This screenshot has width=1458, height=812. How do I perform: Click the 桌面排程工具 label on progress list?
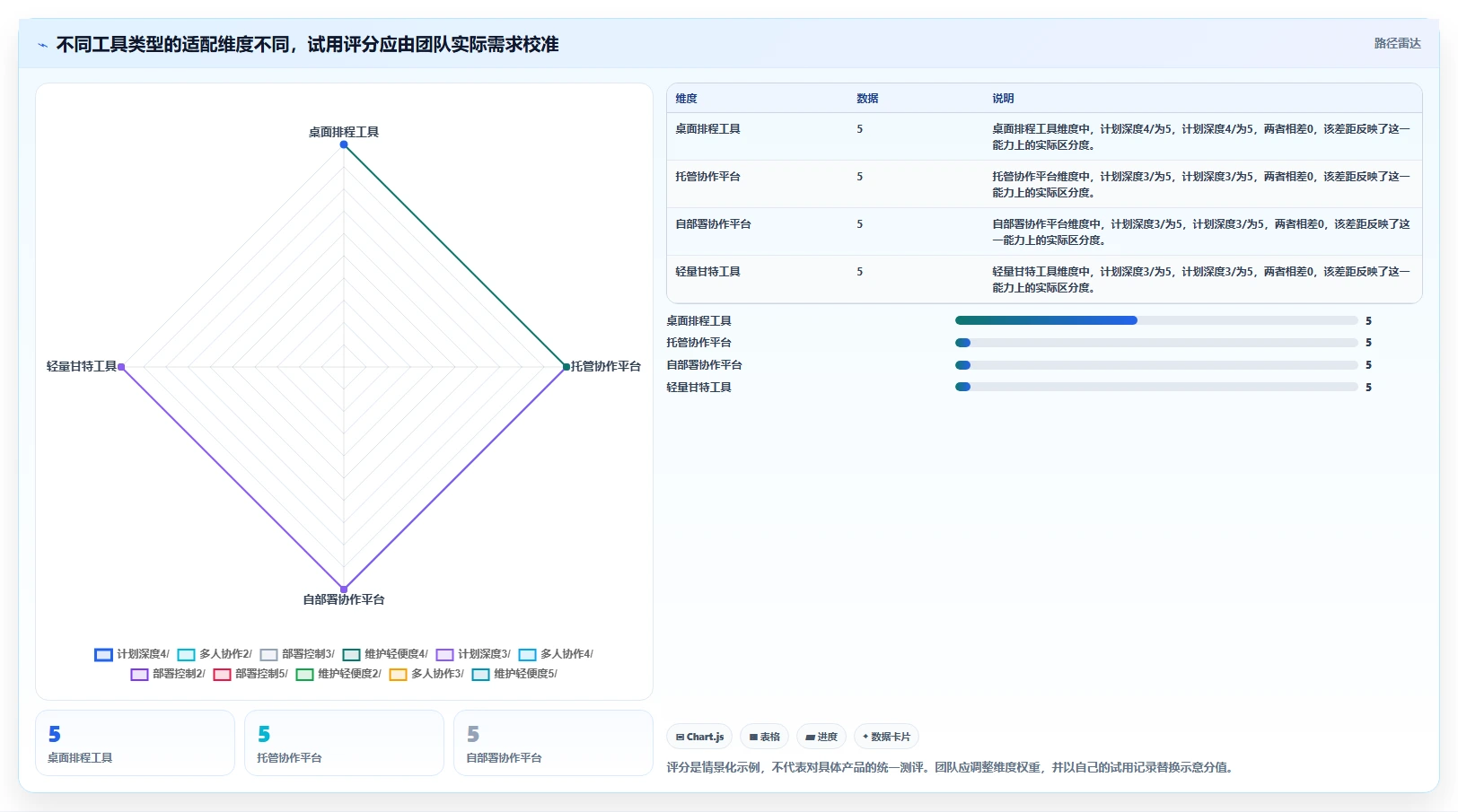[x=698, y=320]
